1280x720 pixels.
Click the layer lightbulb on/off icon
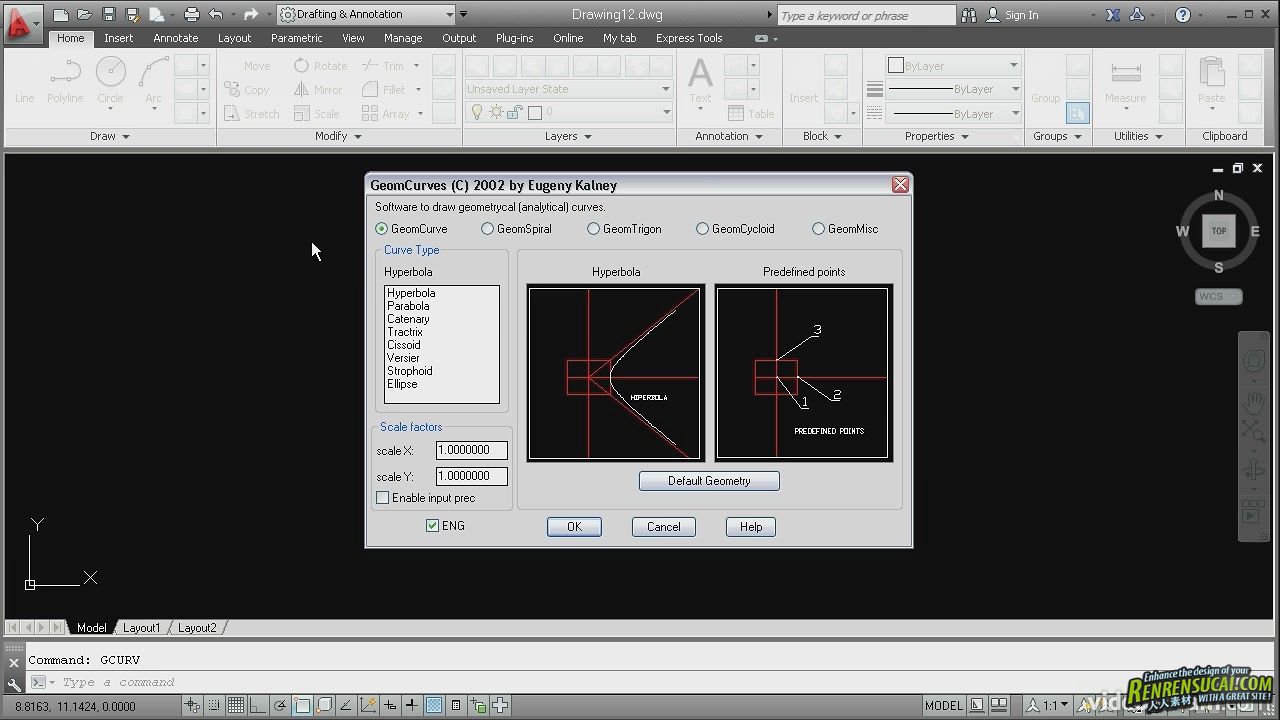[478, 113]
